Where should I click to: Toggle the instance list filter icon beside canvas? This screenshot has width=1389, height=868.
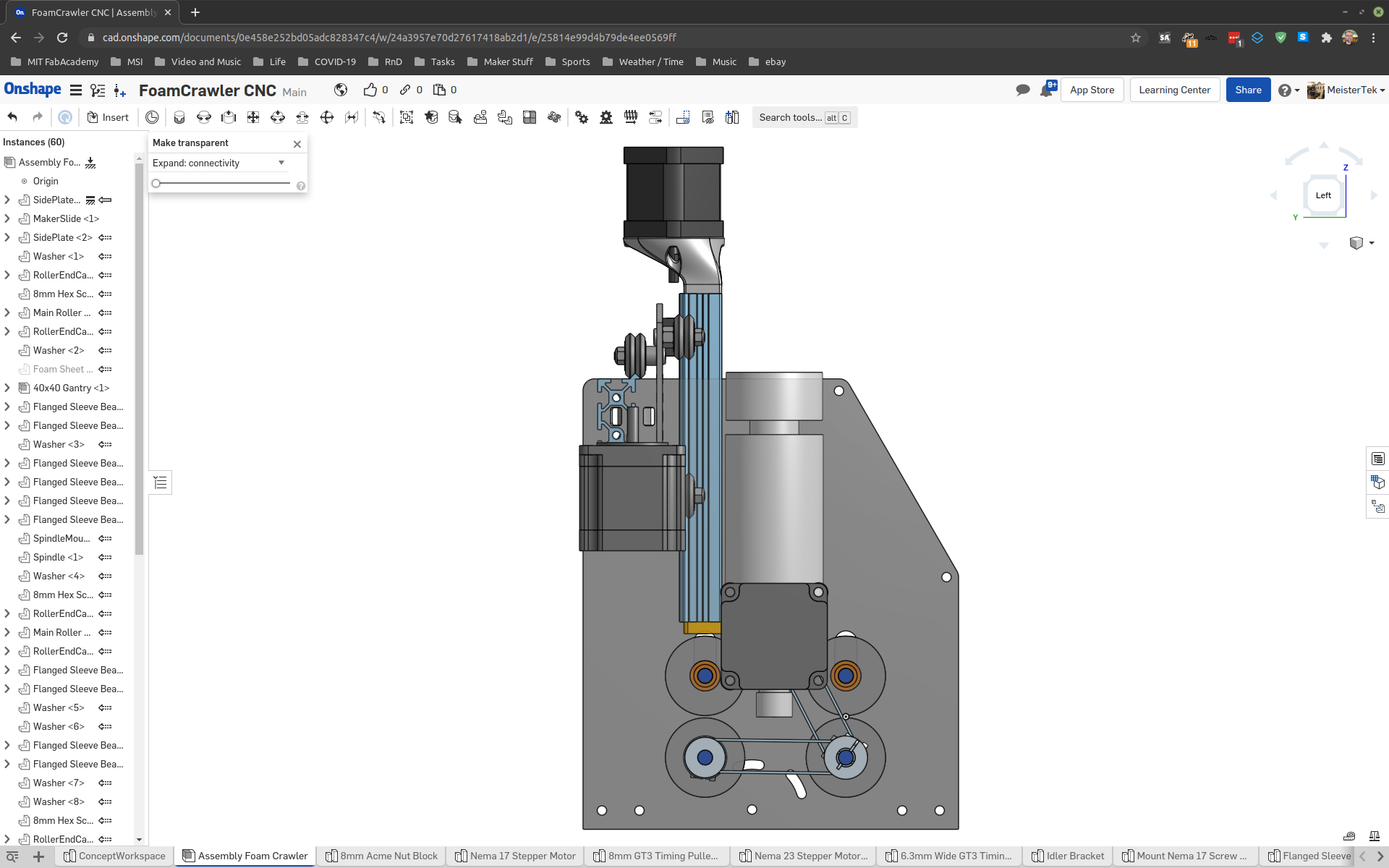[x=161, y=482]
